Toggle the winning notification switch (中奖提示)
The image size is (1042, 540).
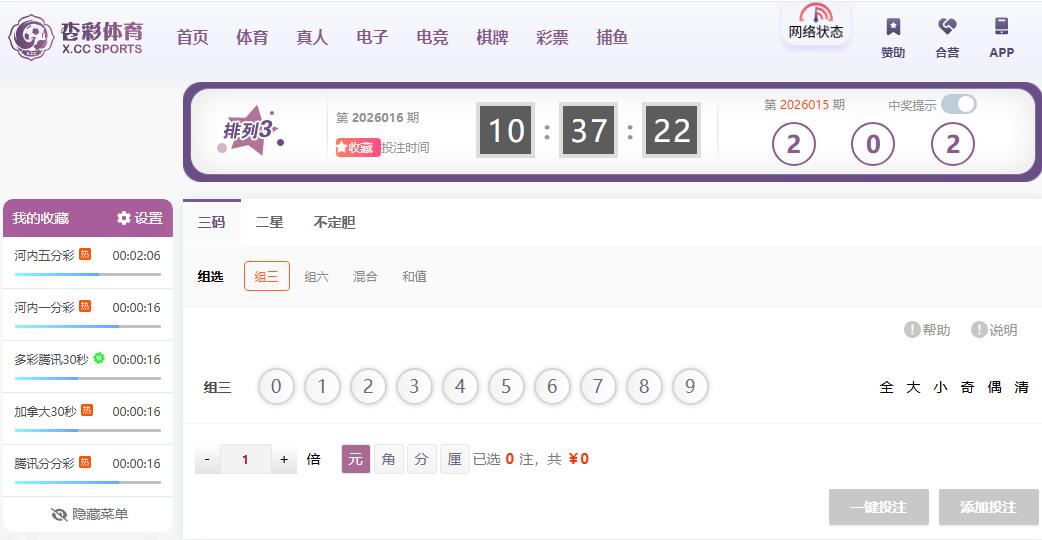[958, 105]
